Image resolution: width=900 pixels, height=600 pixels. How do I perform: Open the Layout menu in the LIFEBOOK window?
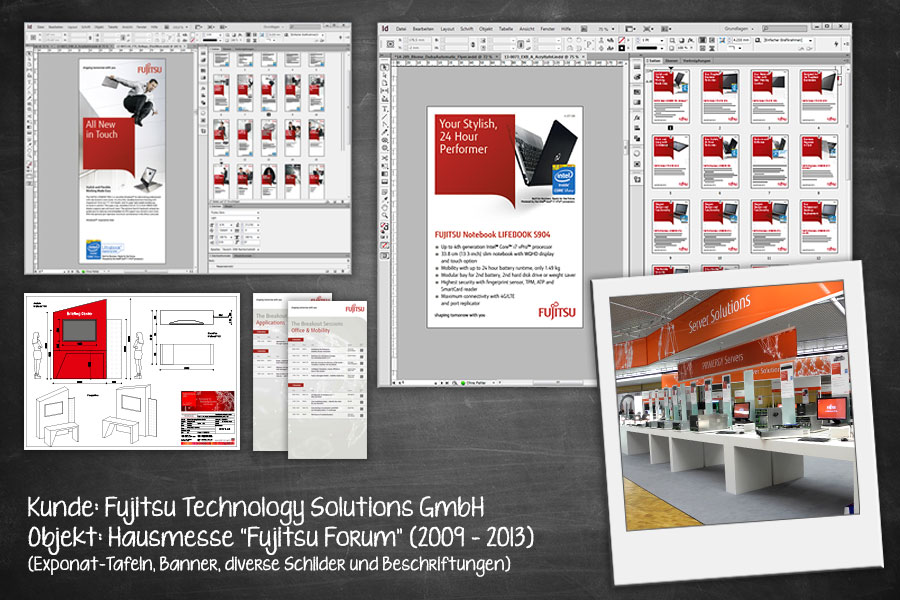pyautogui.click(x=448, y=28)
